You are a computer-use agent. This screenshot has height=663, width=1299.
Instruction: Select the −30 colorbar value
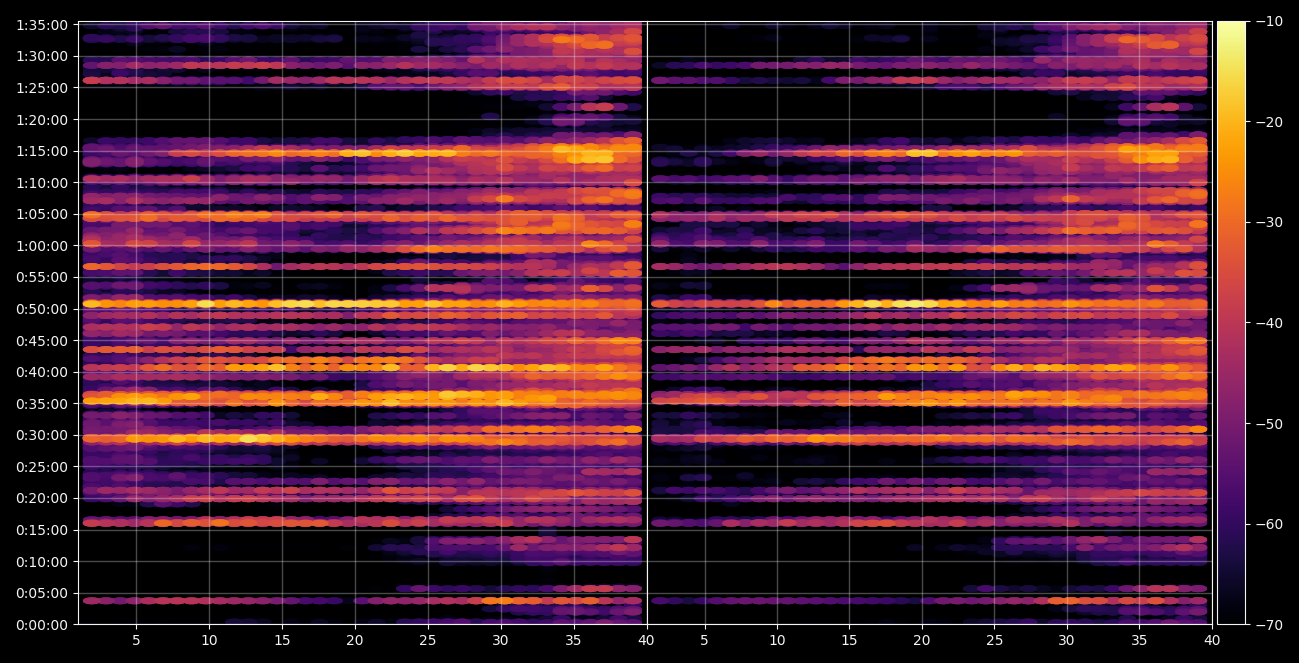[x=1269, y=222]
